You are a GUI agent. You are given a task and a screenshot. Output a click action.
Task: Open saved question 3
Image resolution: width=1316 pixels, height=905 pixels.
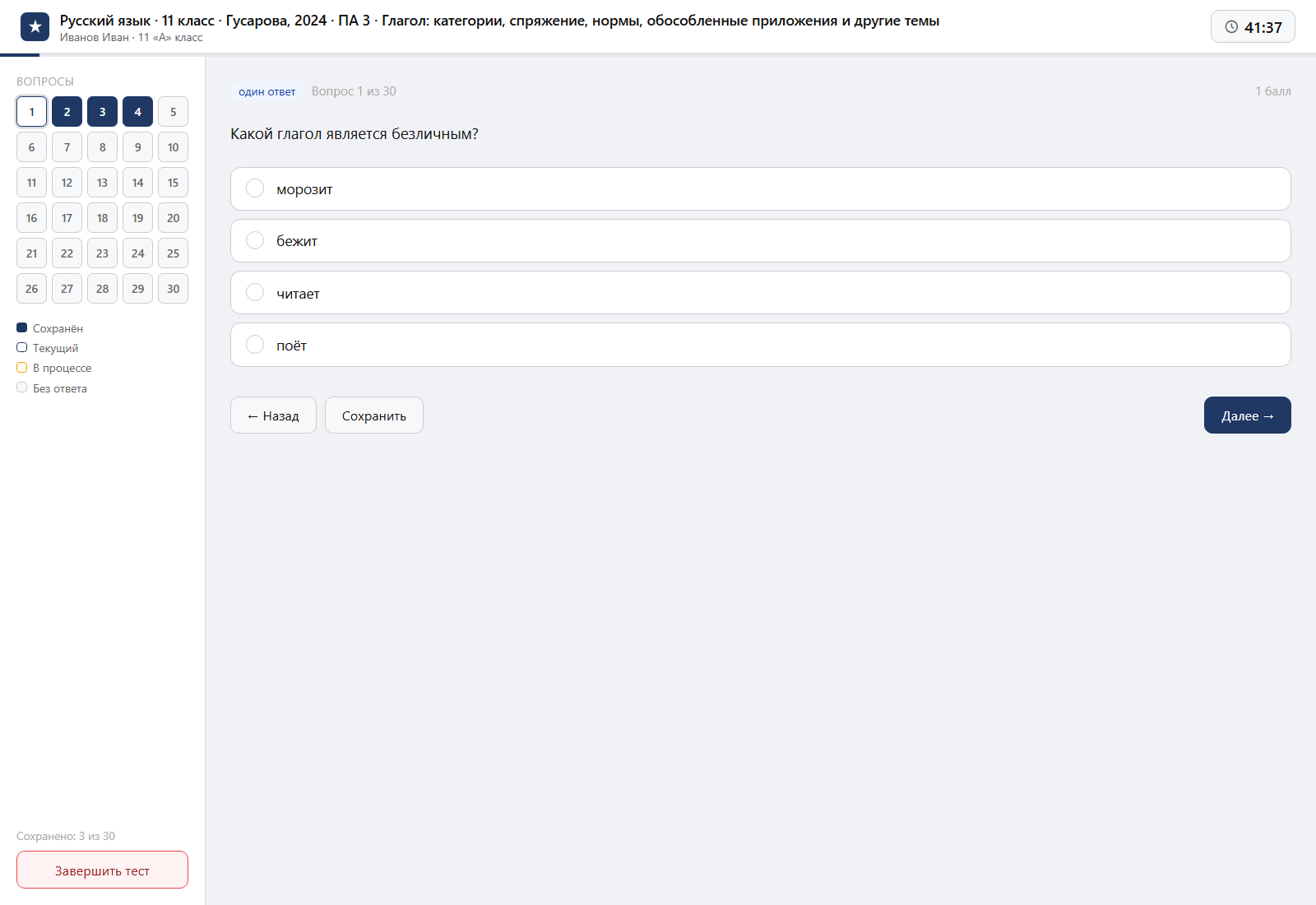pos(102,112)
